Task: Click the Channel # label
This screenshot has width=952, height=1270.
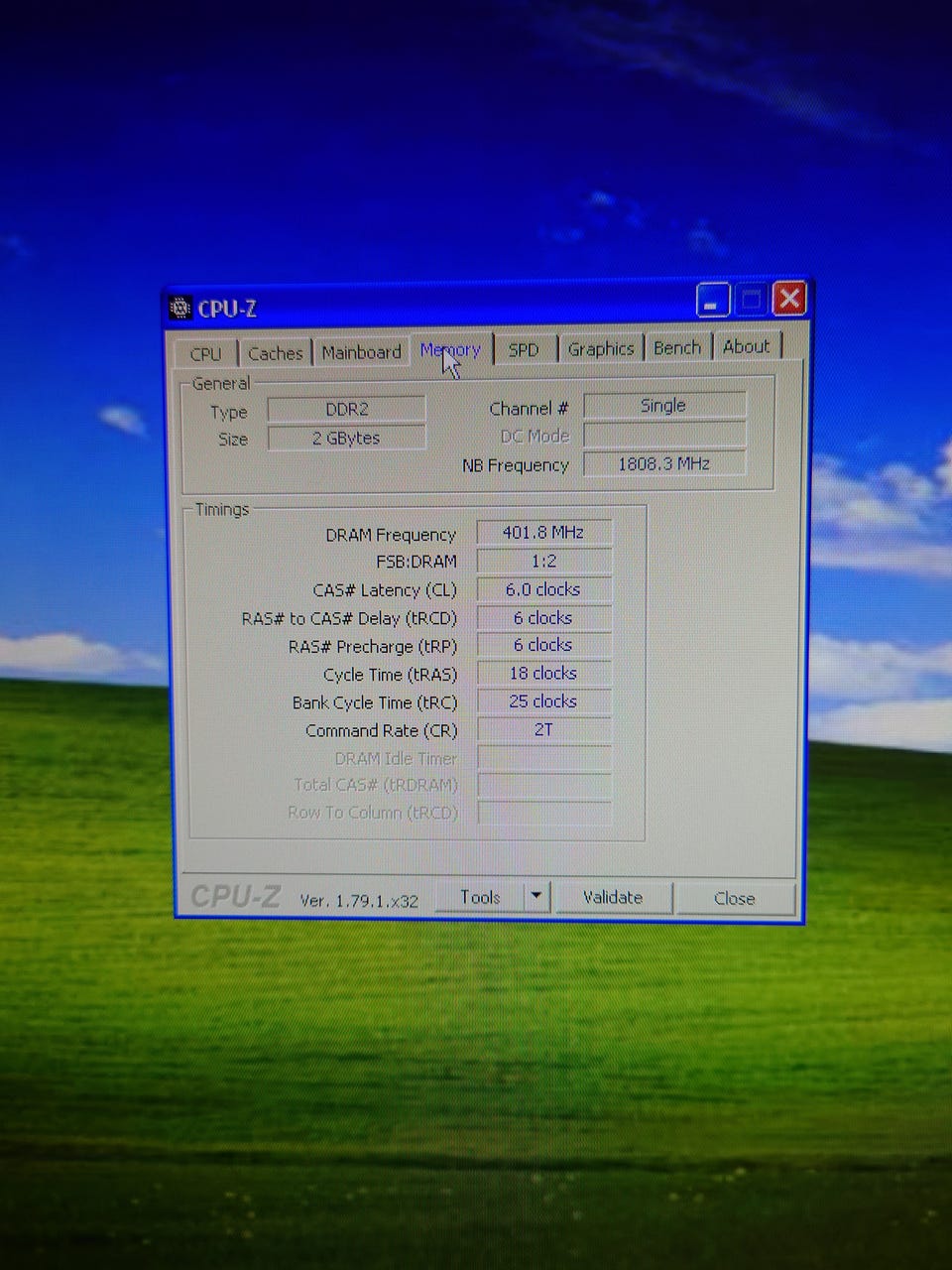Action: (x=529, y=409)
